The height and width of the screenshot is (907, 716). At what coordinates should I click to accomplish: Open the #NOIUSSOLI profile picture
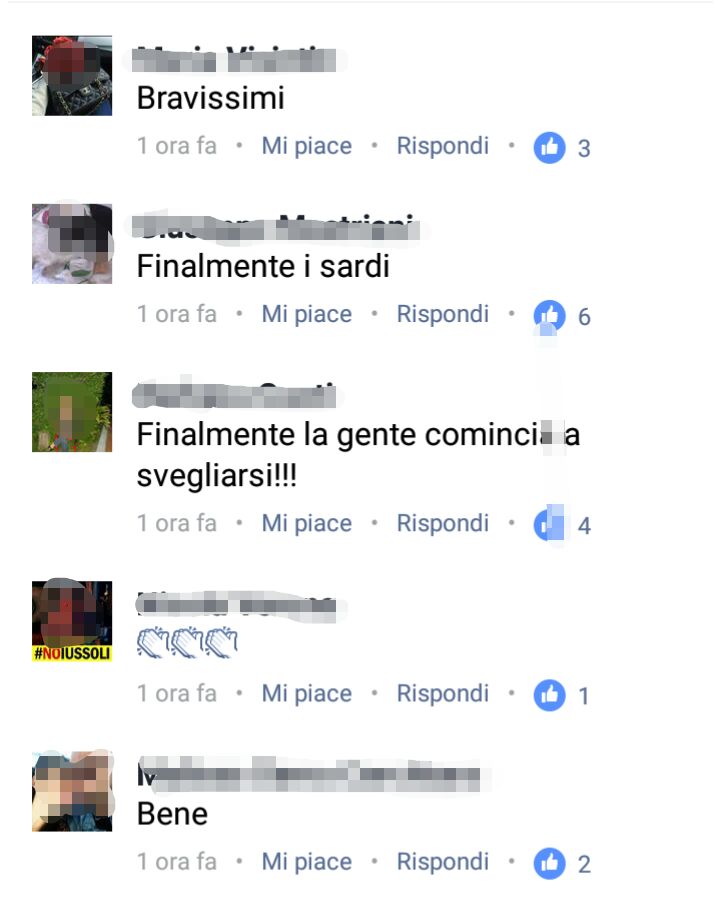(72, 621)
